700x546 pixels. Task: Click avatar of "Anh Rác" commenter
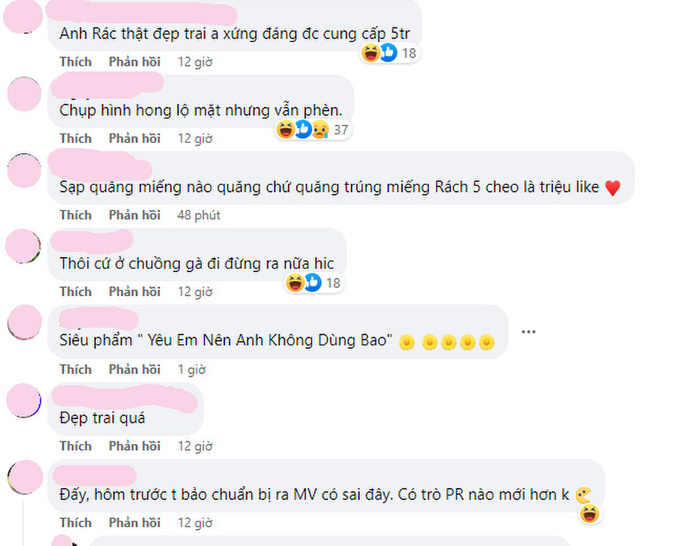click(x=23, y=16)
